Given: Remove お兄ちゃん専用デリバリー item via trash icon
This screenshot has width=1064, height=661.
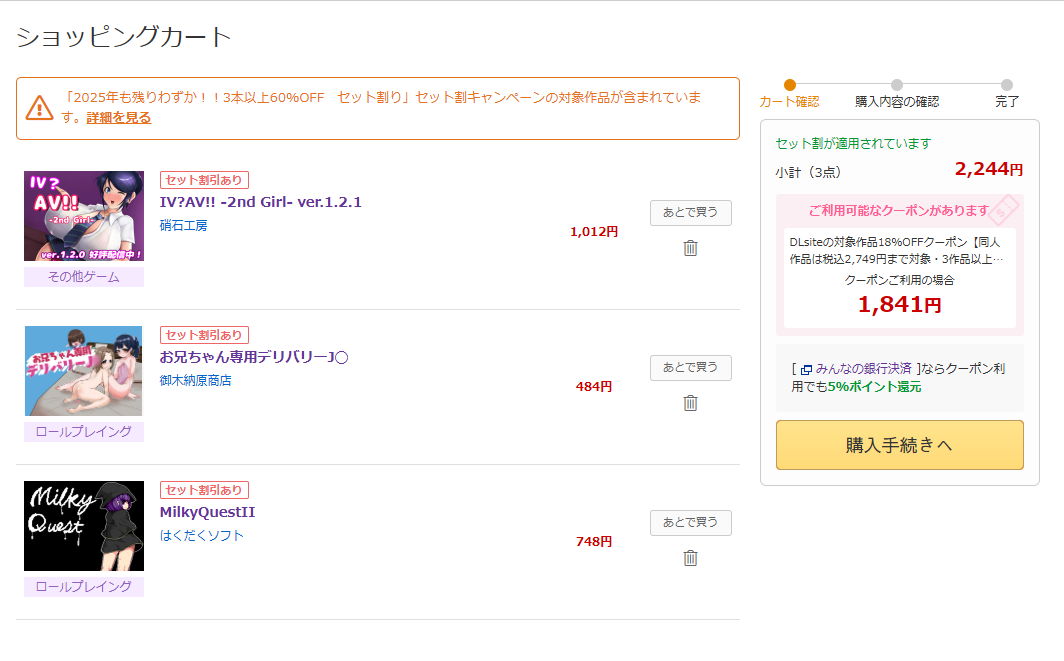Looking at the screenshot, I should [690, 403].
